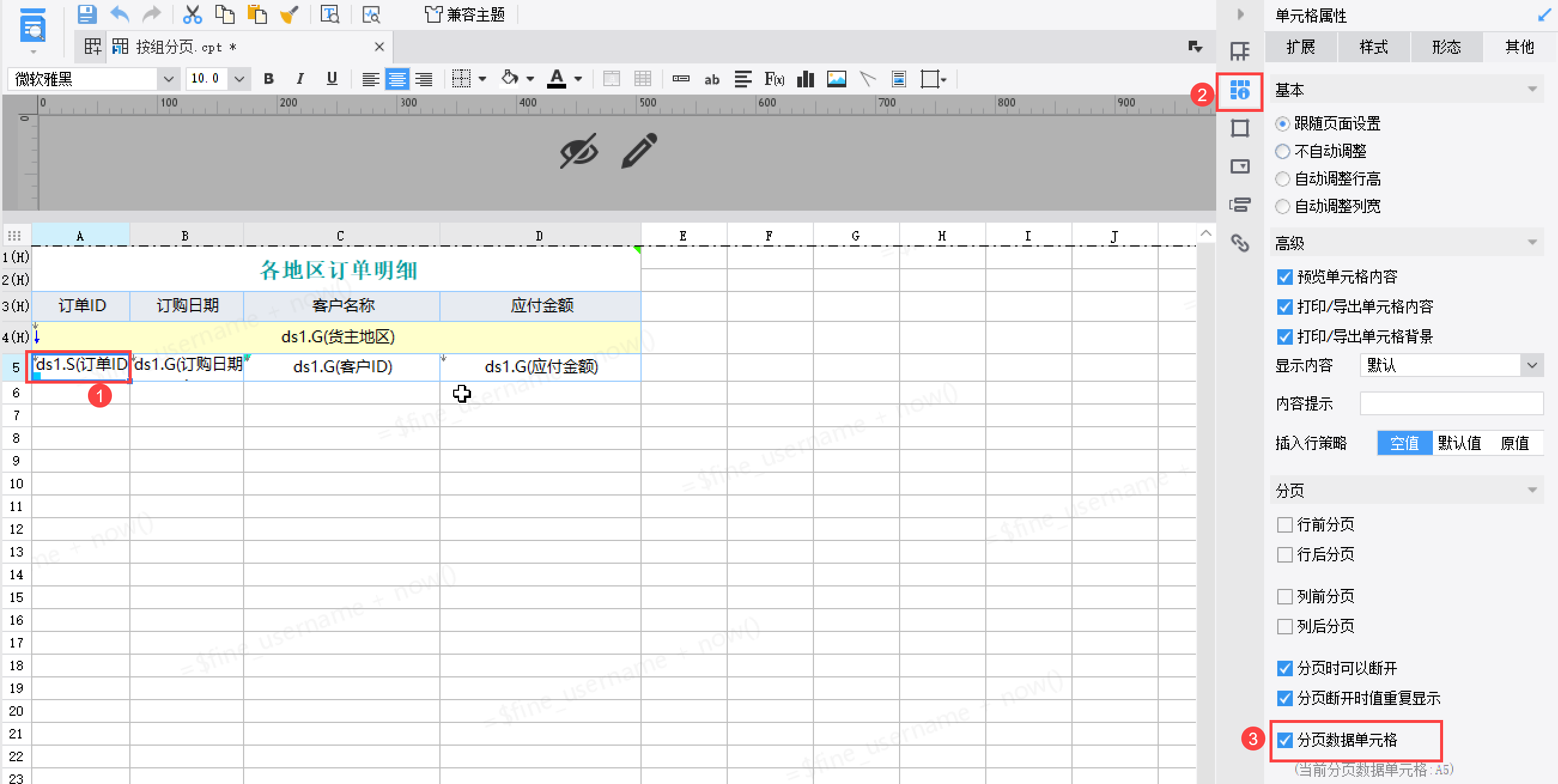Image resolution: width=1558 pixels, height=784 pixels.
Task: Enable the 行前分页 checkbox
Action: pos(1284,524)
